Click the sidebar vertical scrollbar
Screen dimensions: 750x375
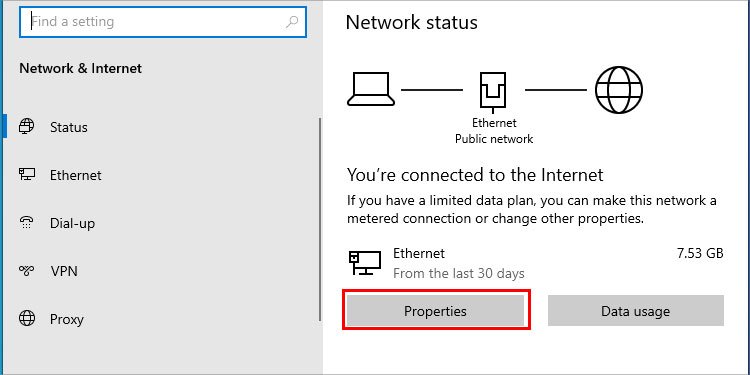(320, 219)
